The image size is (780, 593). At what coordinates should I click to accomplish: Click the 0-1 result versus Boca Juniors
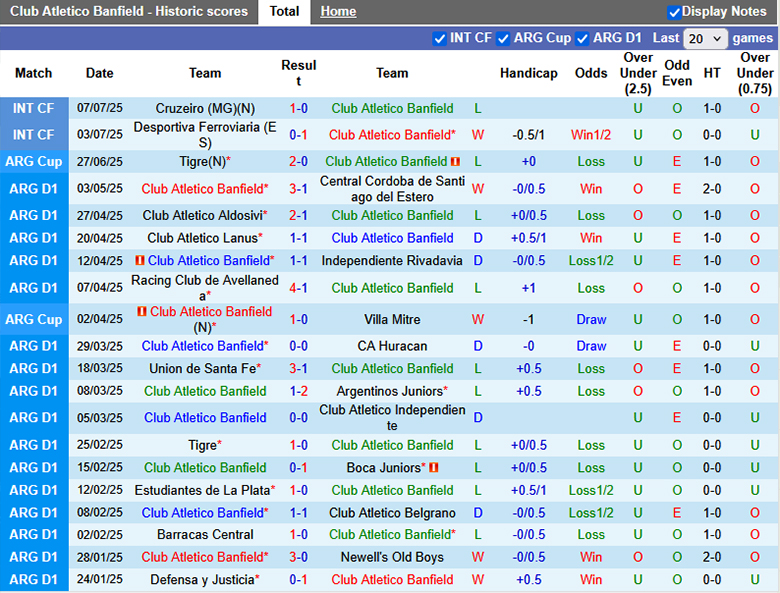click(x=298, y=467)
